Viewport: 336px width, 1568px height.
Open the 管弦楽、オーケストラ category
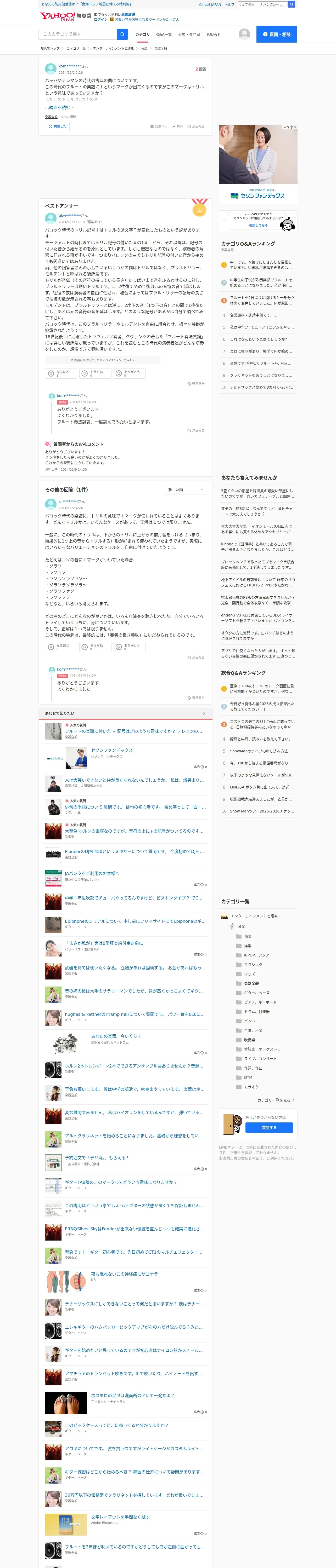click(x=259, y=1050)
